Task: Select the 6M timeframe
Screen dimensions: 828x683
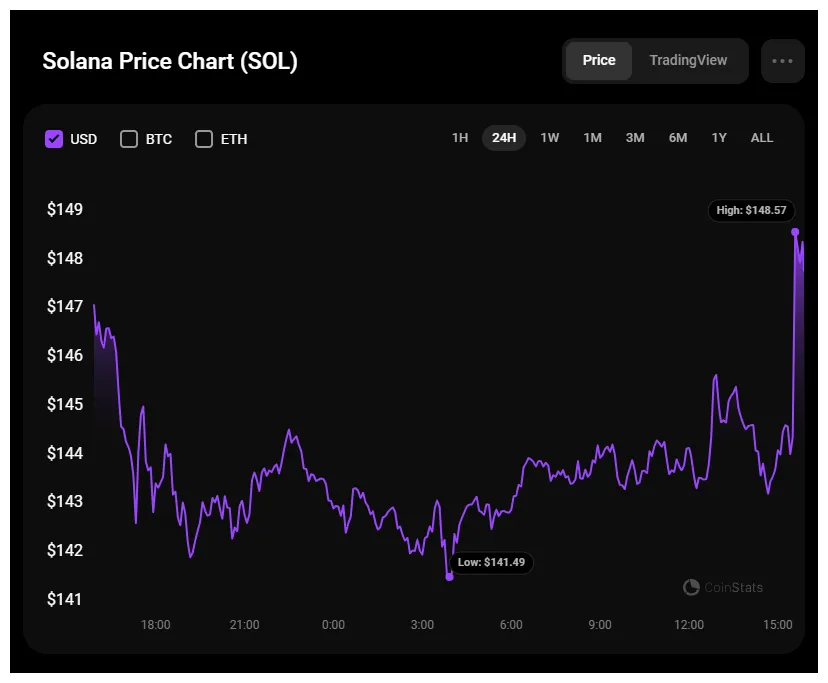Action: 677,138
